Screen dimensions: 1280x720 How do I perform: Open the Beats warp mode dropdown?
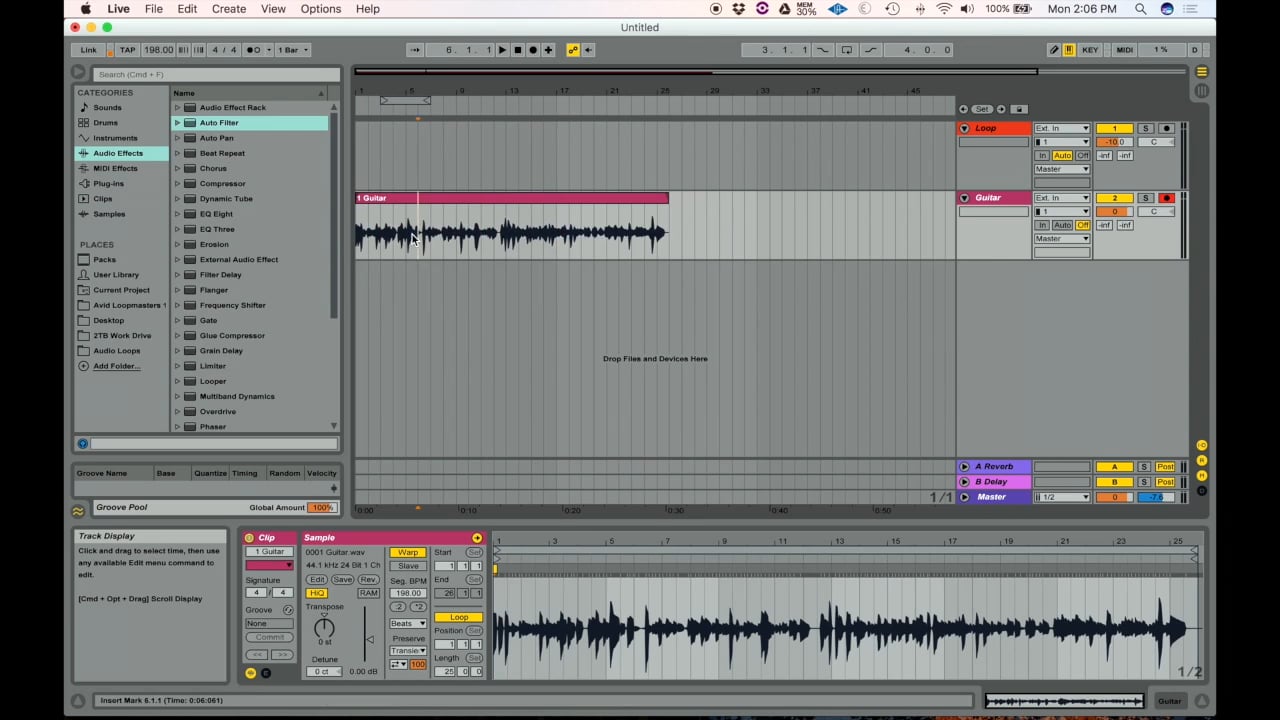[x=407, y=623]
